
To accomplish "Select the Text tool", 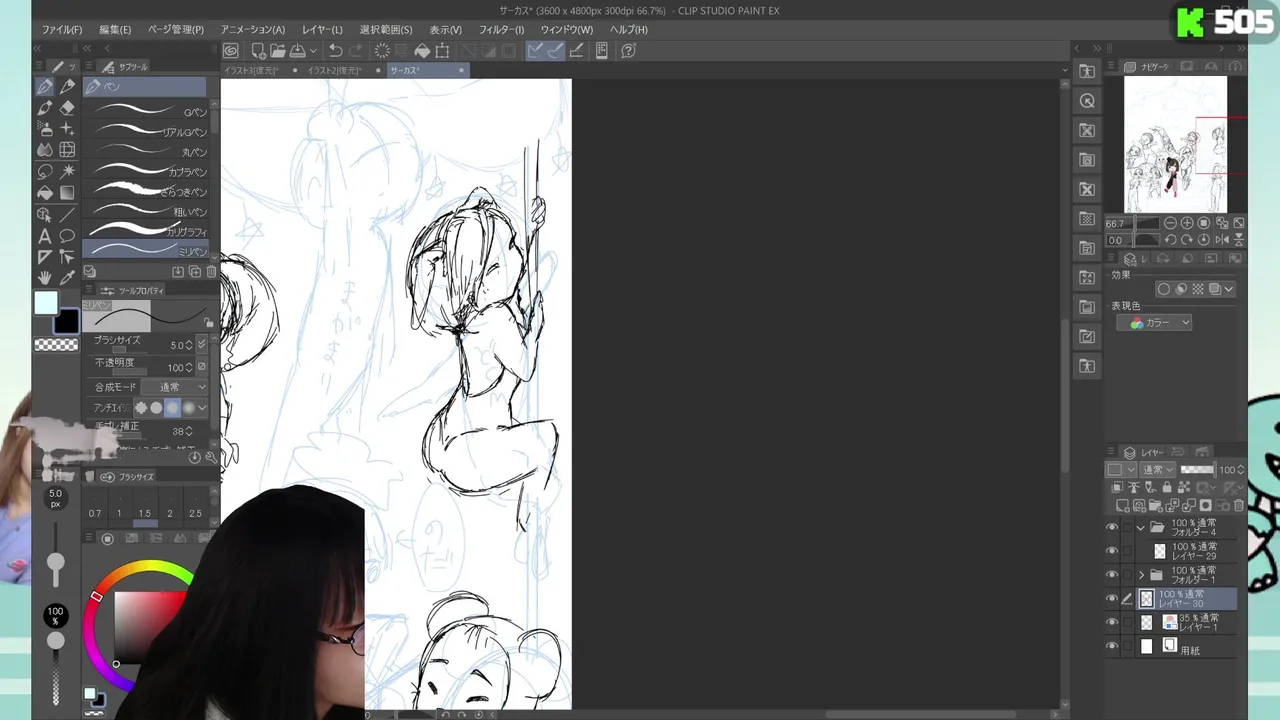I will click(45, 236).
